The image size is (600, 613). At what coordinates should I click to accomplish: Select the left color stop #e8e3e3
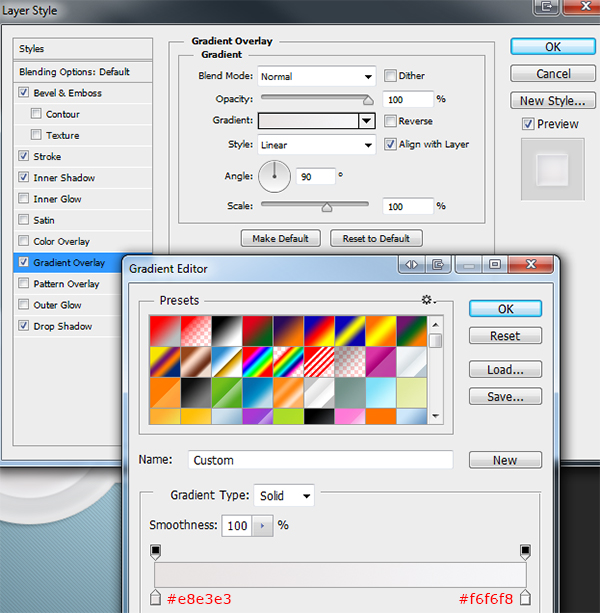pos(155,597)
